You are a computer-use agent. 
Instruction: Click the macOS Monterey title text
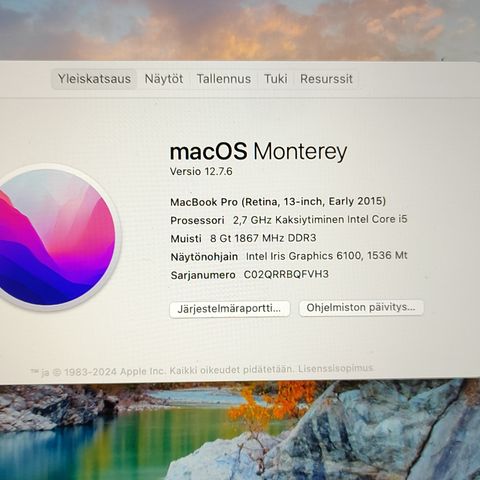coord(258,152)
